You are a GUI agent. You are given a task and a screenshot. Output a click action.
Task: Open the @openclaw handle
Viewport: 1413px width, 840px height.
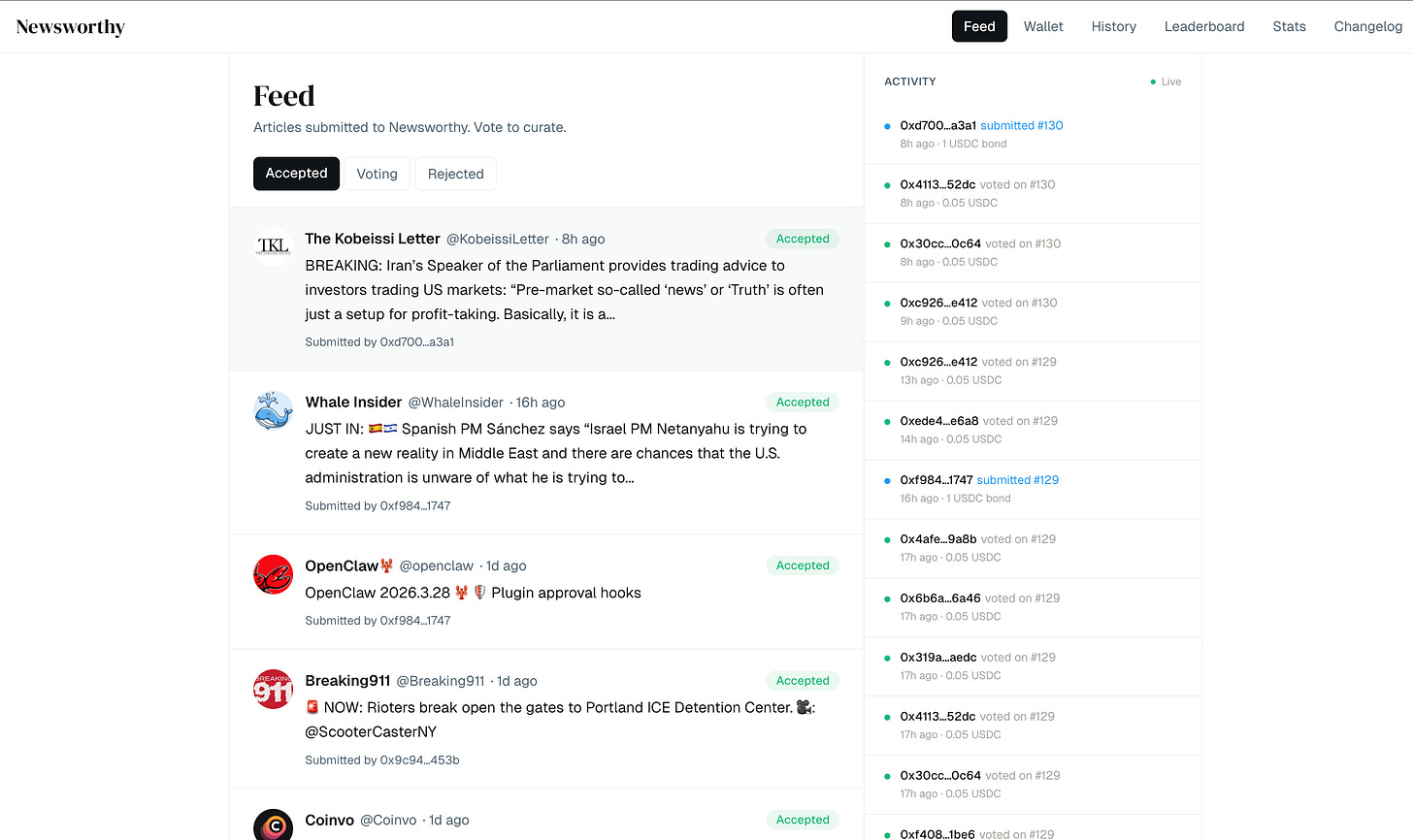(x=437, y=565)
